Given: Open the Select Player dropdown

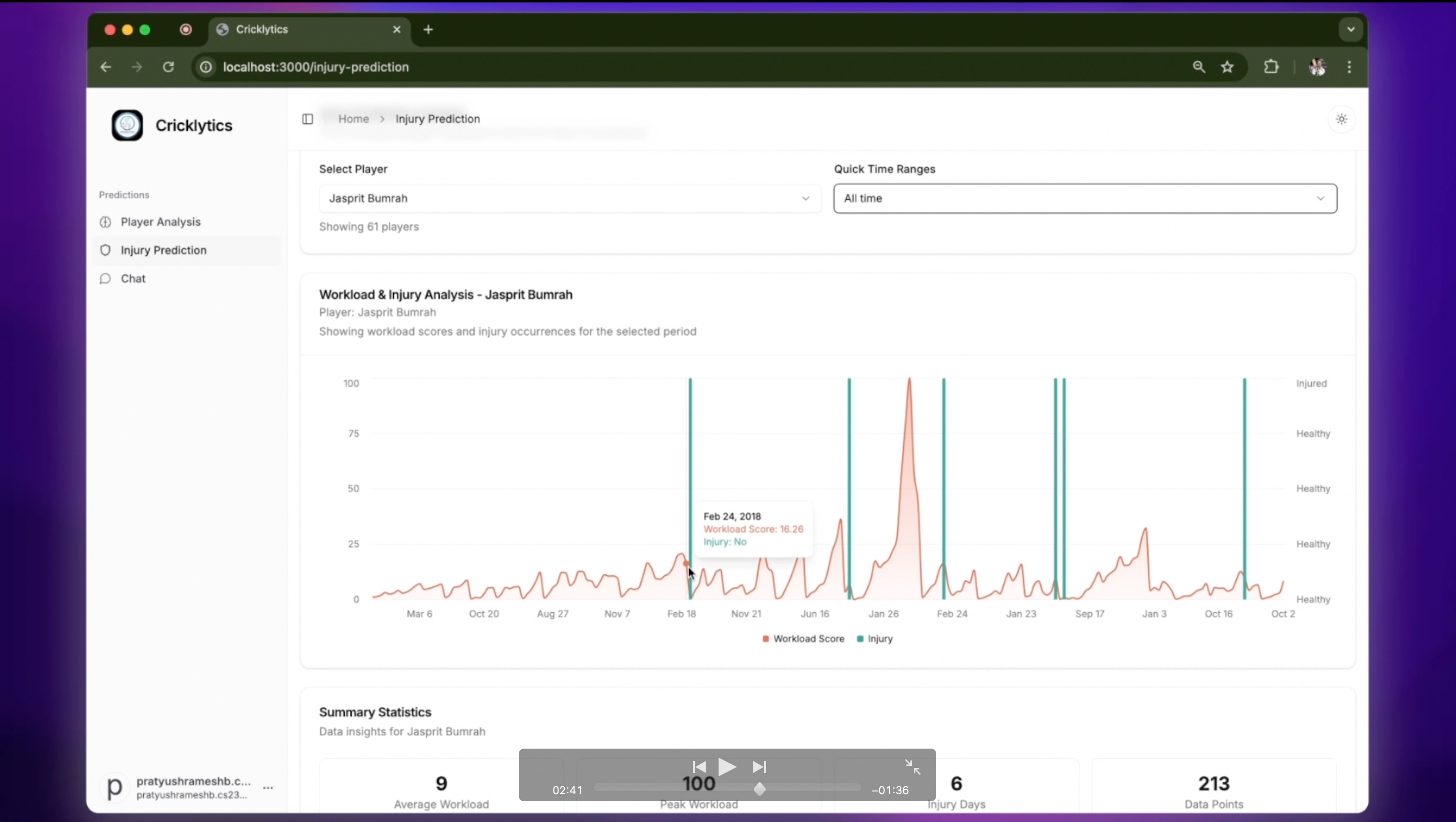Looking at the screenshot, I should tap(569, 198).
